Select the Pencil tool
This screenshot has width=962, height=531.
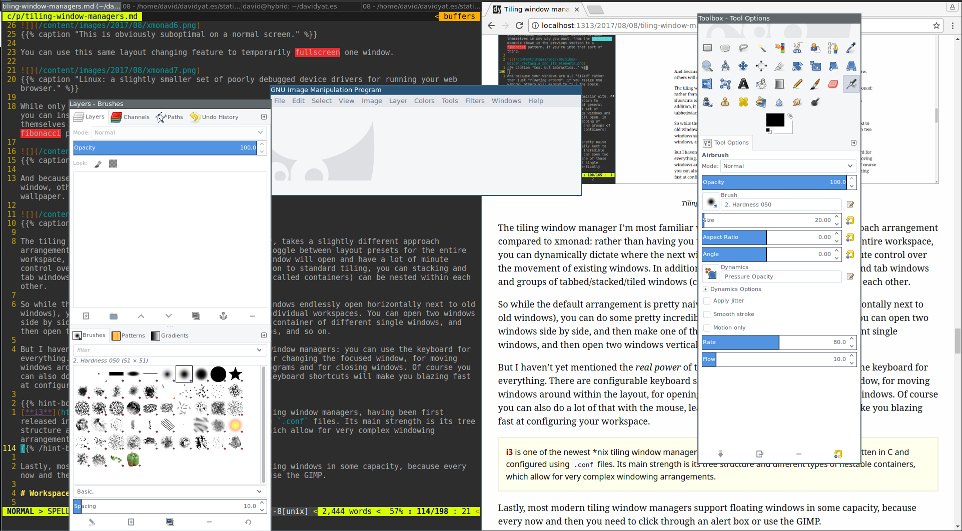[797, 83]
